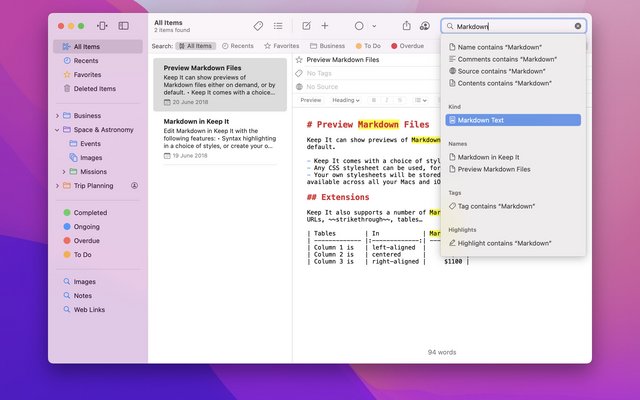Viewport: 640px width, 400px height.
Task: Open the list style dropdown
Action: pyautogui.click(x=420, y=100)
